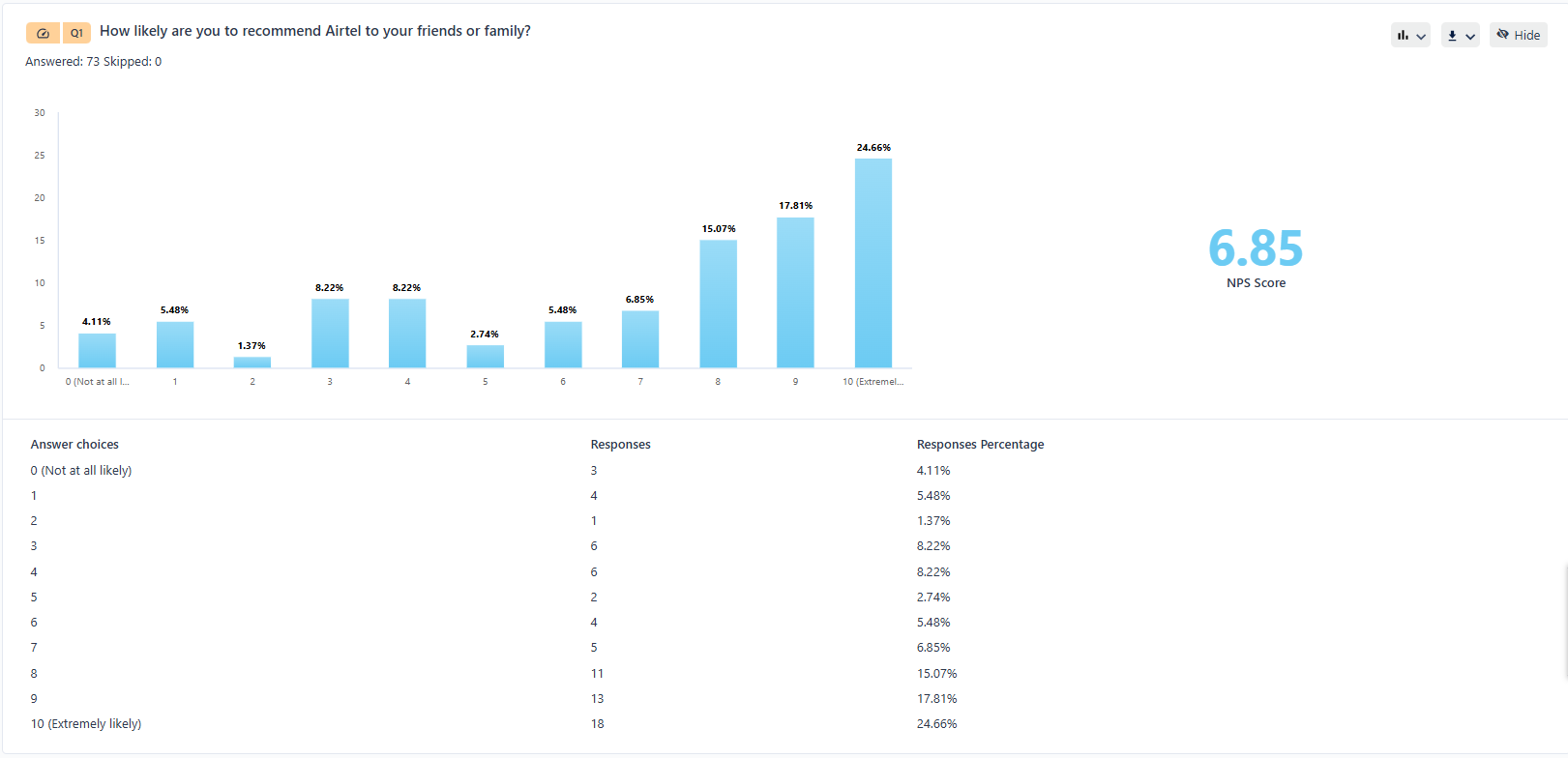Hide the Q1 question results
Screen dimensions: 1568x758
(1518, 36)
